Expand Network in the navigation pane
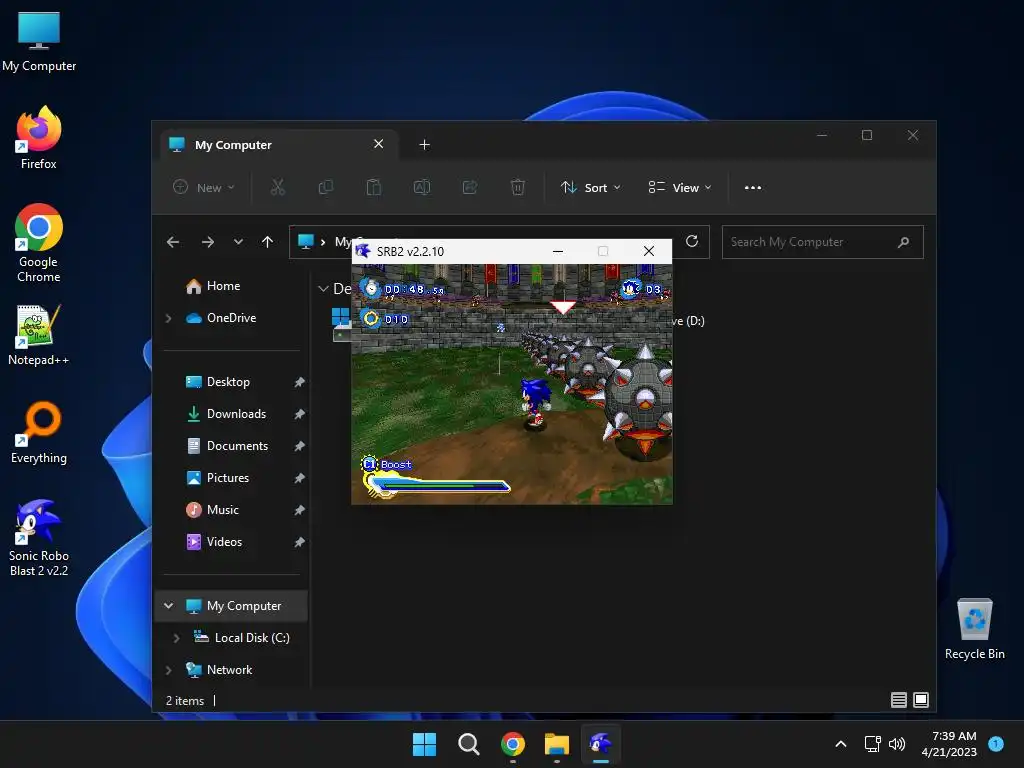1024x768 pixels. [168, 670]
